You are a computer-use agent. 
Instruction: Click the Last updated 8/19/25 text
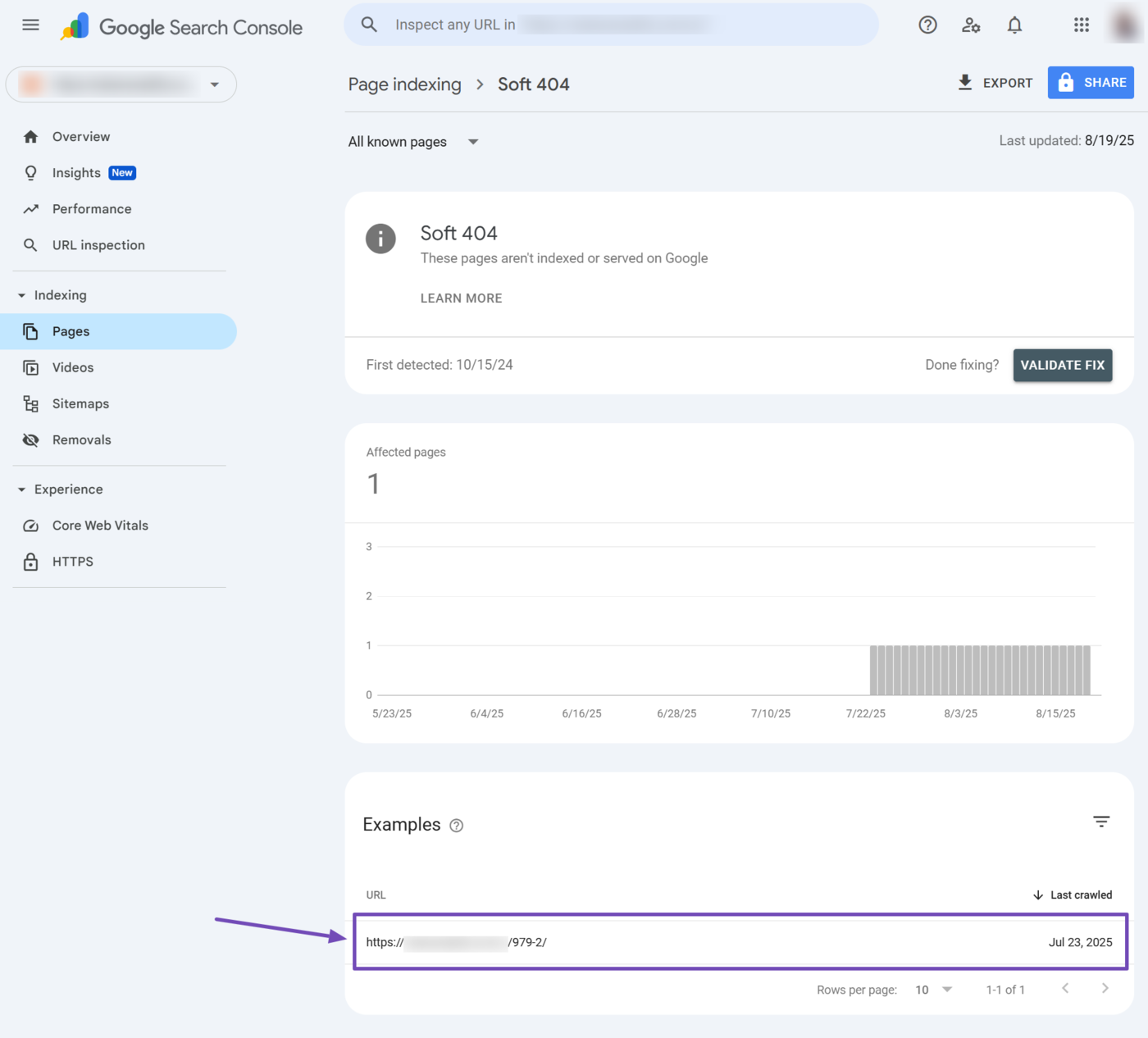[1067, 141]
